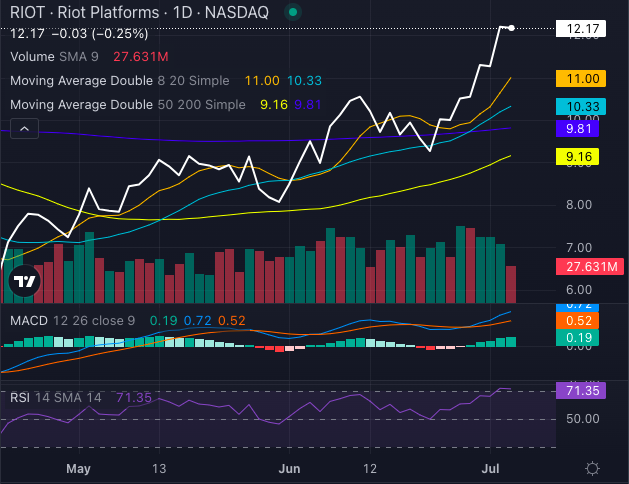The width and height of the screenshot is (629, 484).
Task: Select the Volume SMA 9 indicator label
Action: click(x=54, y=57)
